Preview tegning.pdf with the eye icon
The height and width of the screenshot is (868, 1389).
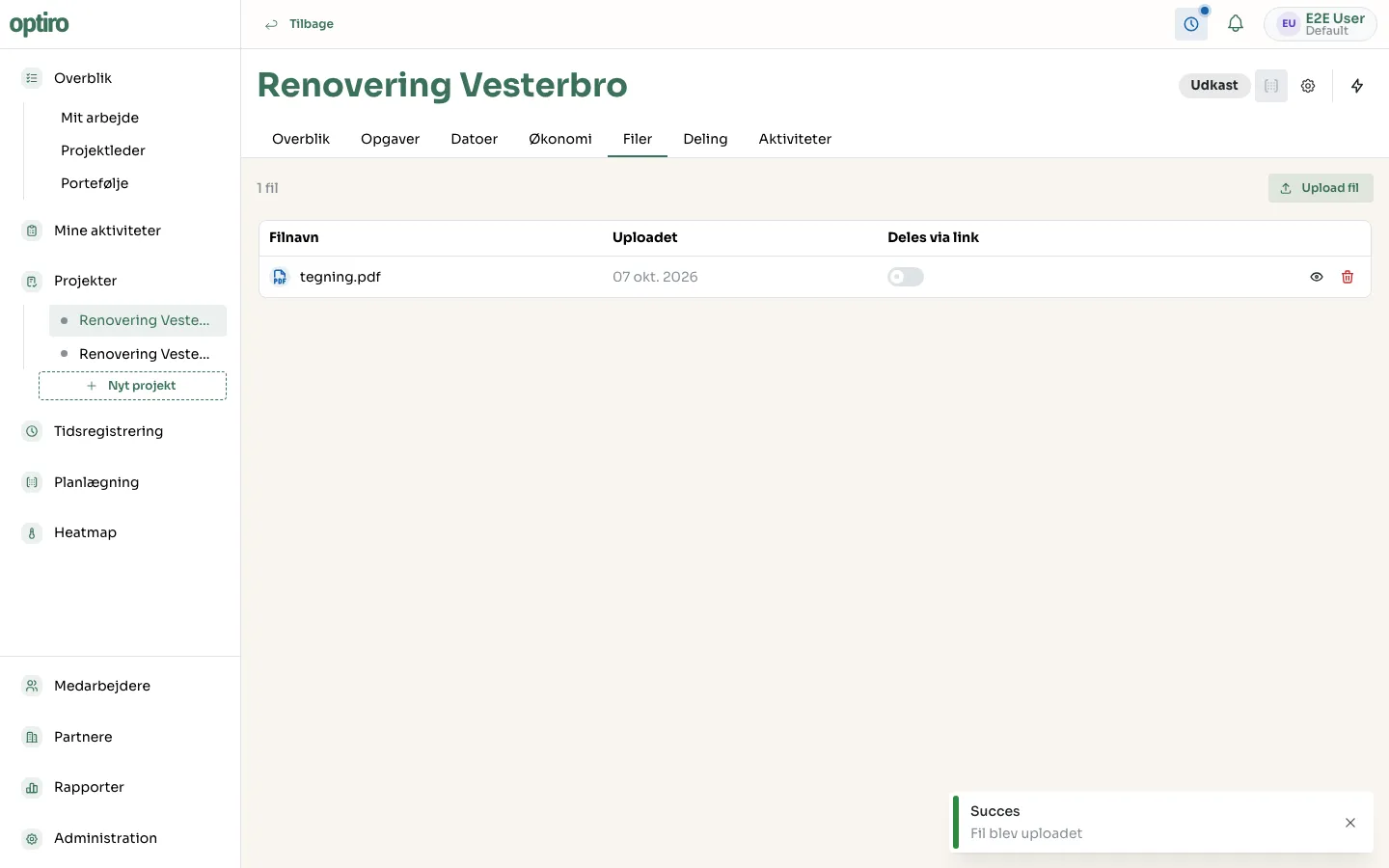[x=1317, y=277]
